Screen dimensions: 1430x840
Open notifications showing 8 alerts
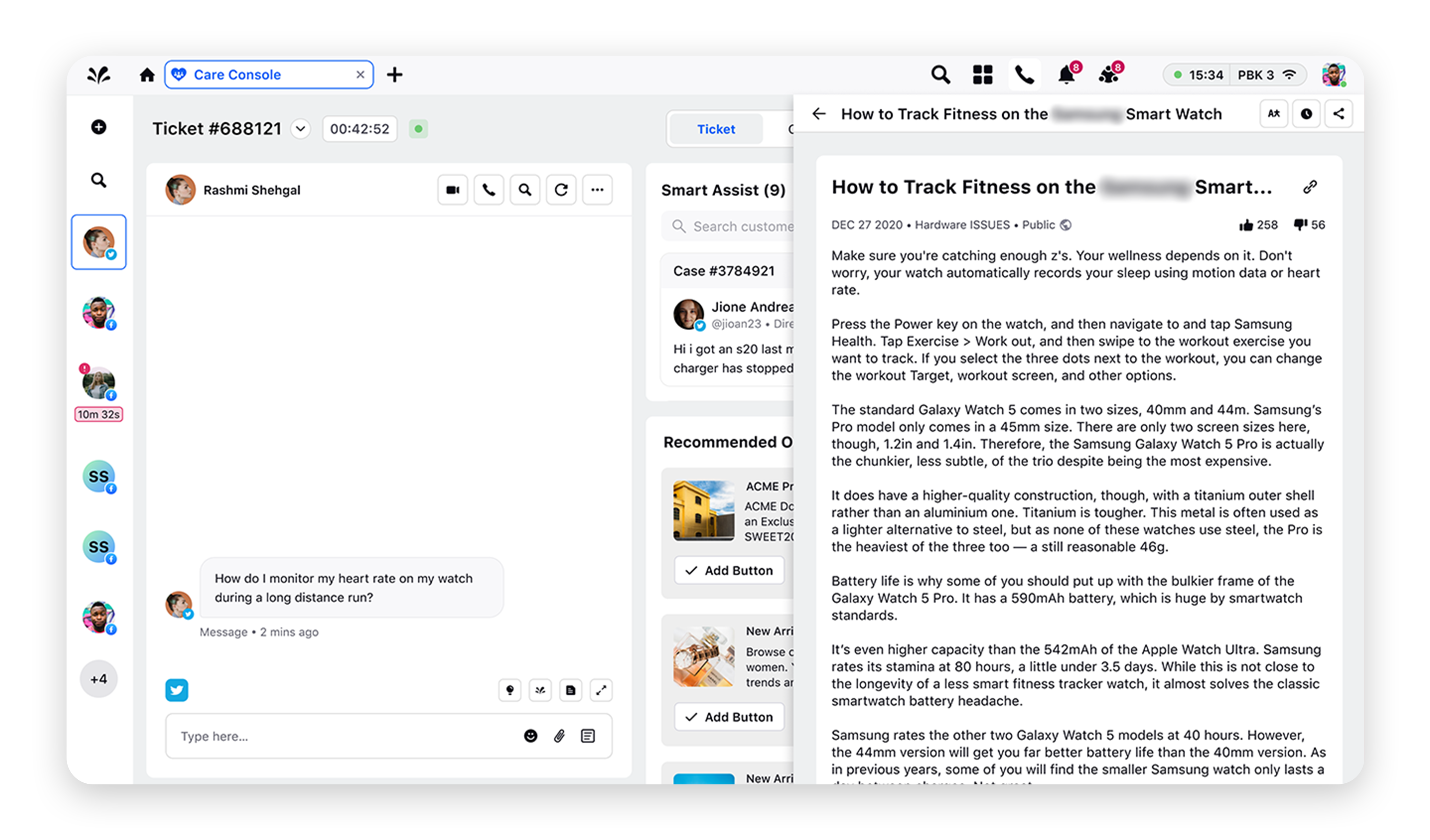click(1066, 74)
